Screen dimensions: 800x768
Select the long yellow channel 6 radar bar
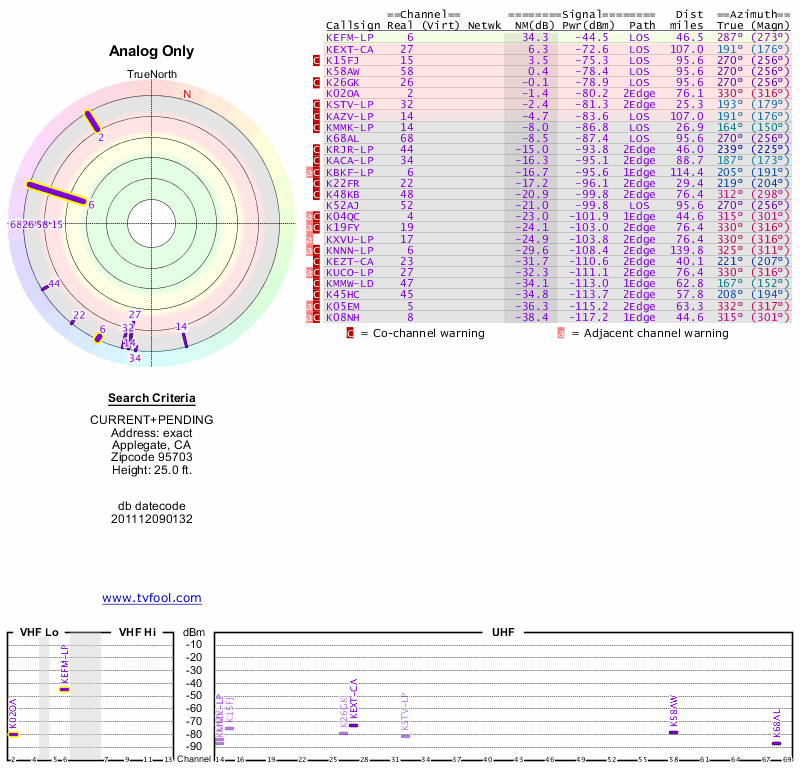pos(58,194)
